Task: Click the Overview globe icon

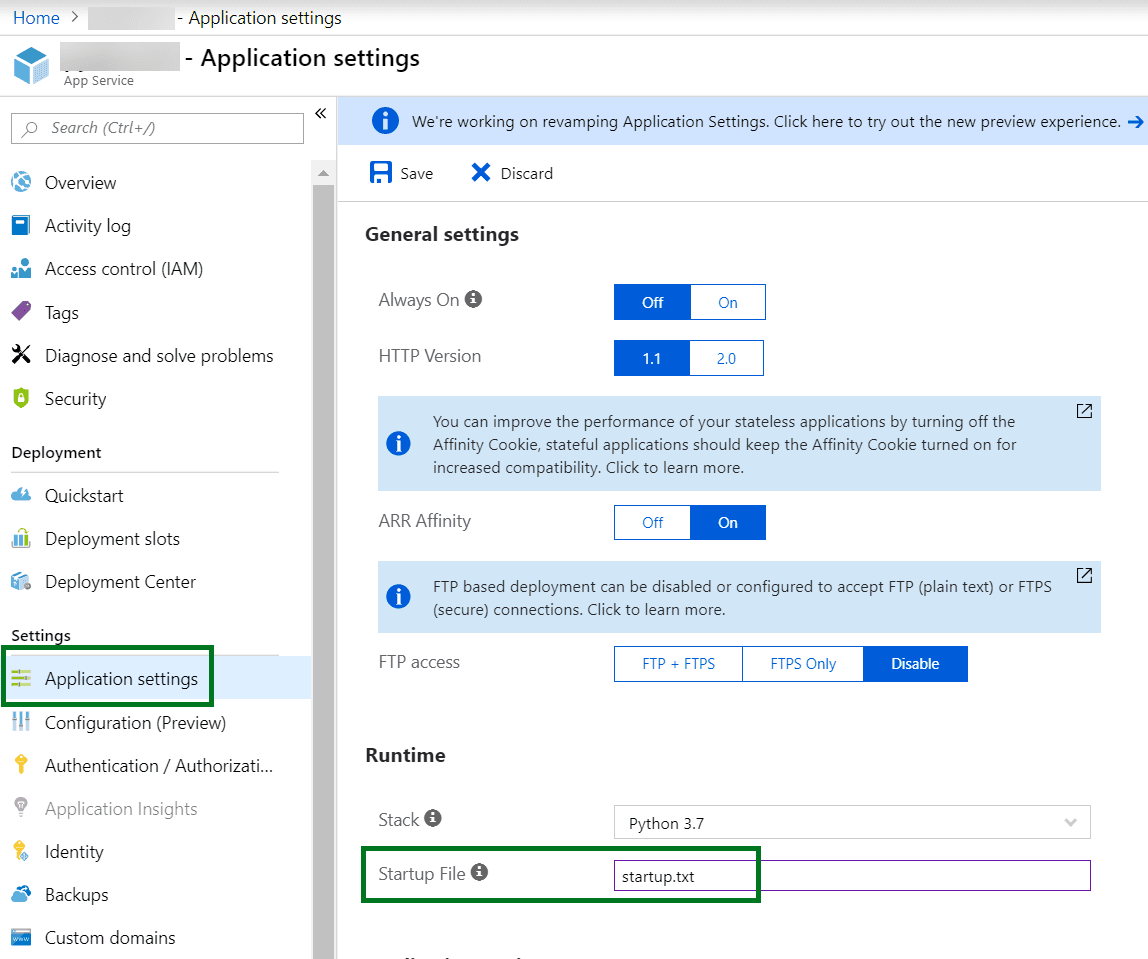Action: pos(21,182)
